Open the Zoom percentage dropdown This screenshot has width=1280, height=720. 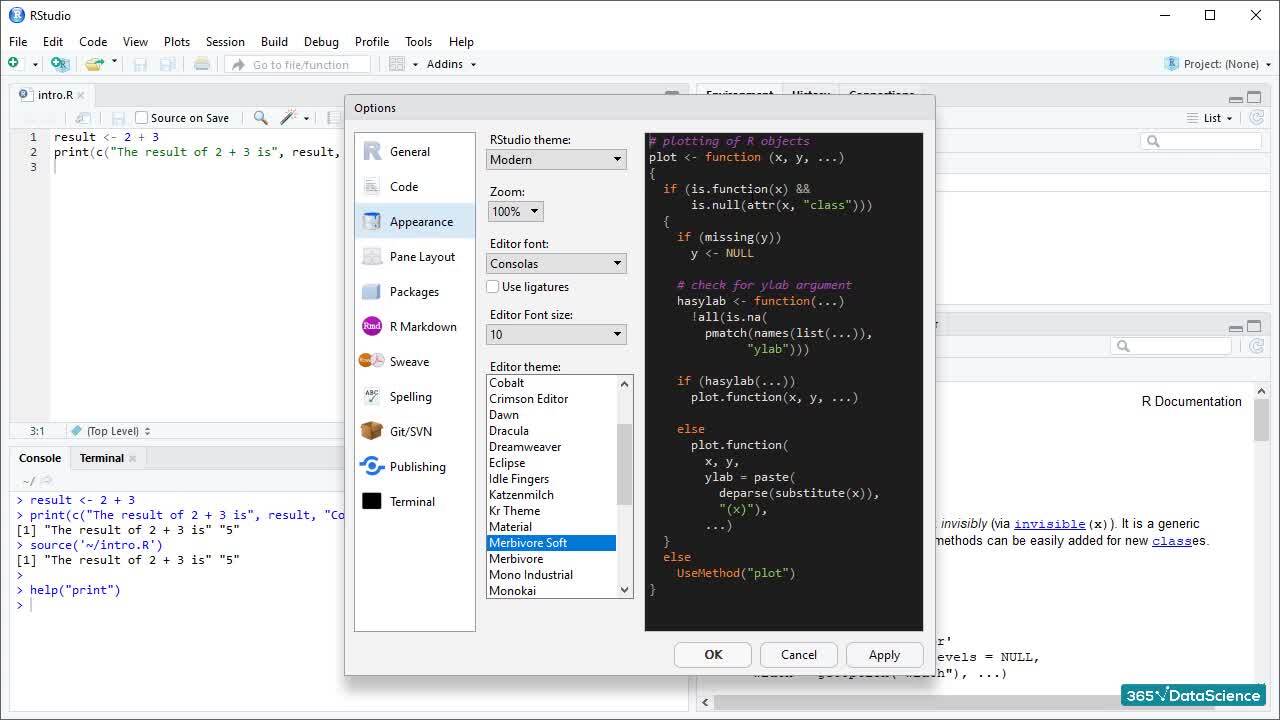point(516,212)
